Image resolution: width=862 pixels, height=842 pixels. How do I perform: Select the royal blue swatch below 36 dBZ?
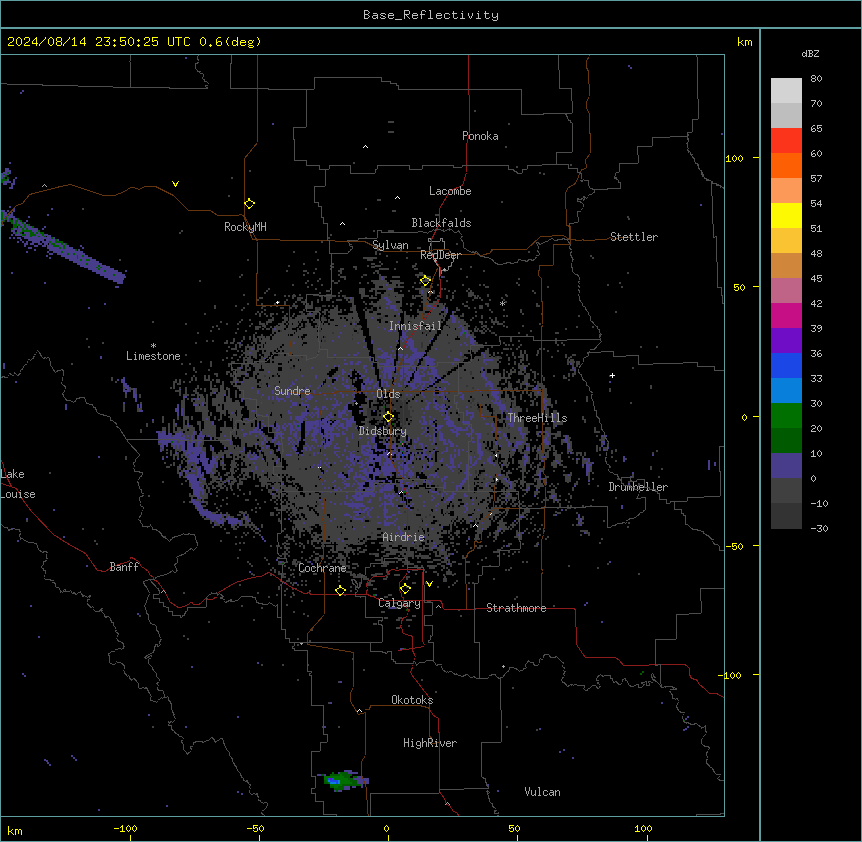point(786,365)
